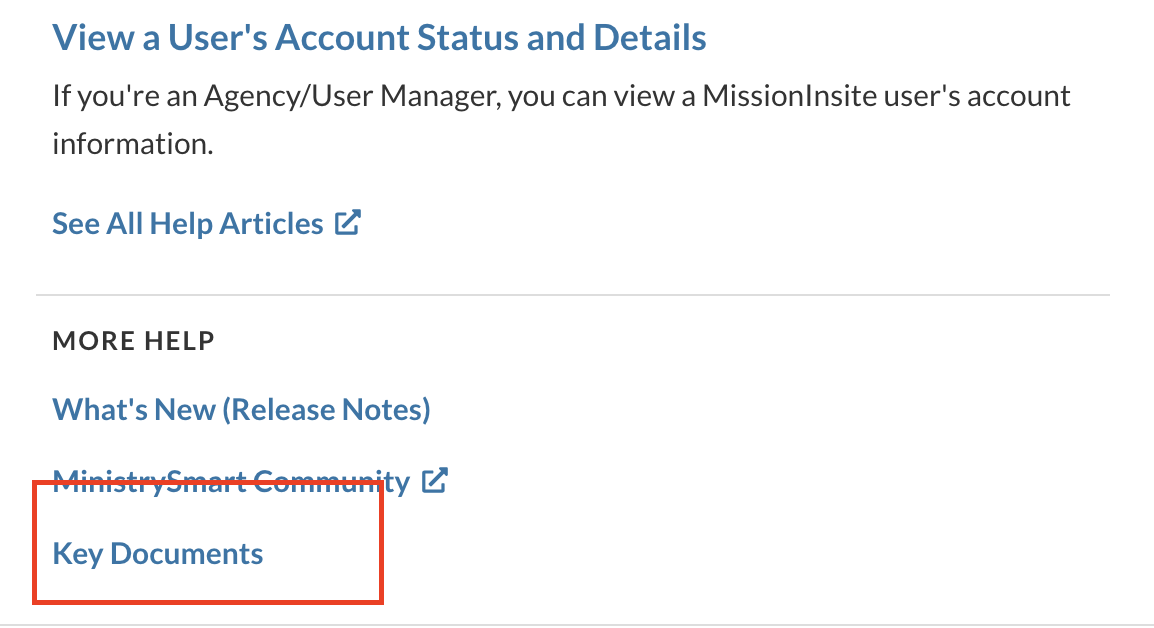Click "Help Articles" in the See All link
1154x628 pixels.
point(237,223)
